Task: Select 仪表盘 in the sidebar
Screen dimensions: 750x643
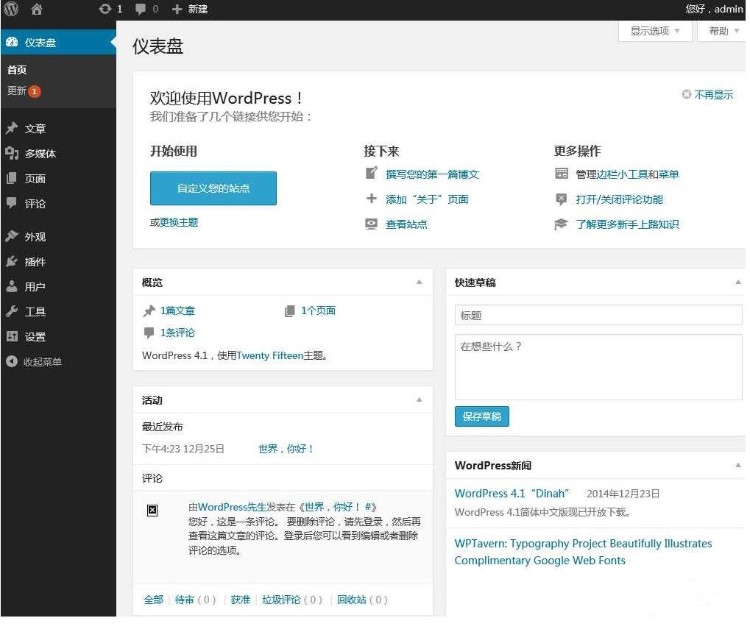Action: 58,42
